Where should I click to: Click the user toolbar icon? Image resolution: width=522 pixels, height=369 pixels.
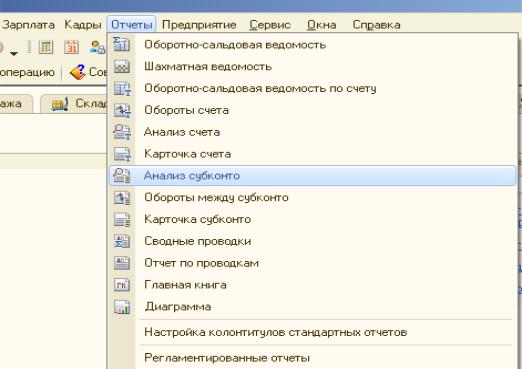(97, 47)
